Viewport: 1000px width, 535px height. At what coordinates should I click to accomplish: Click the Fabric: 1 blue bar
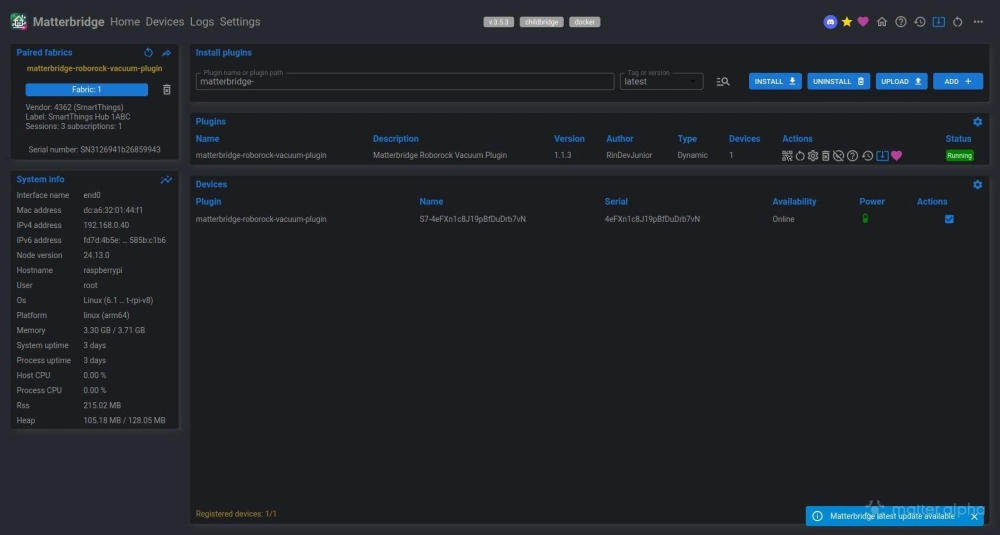pos(86,90)
